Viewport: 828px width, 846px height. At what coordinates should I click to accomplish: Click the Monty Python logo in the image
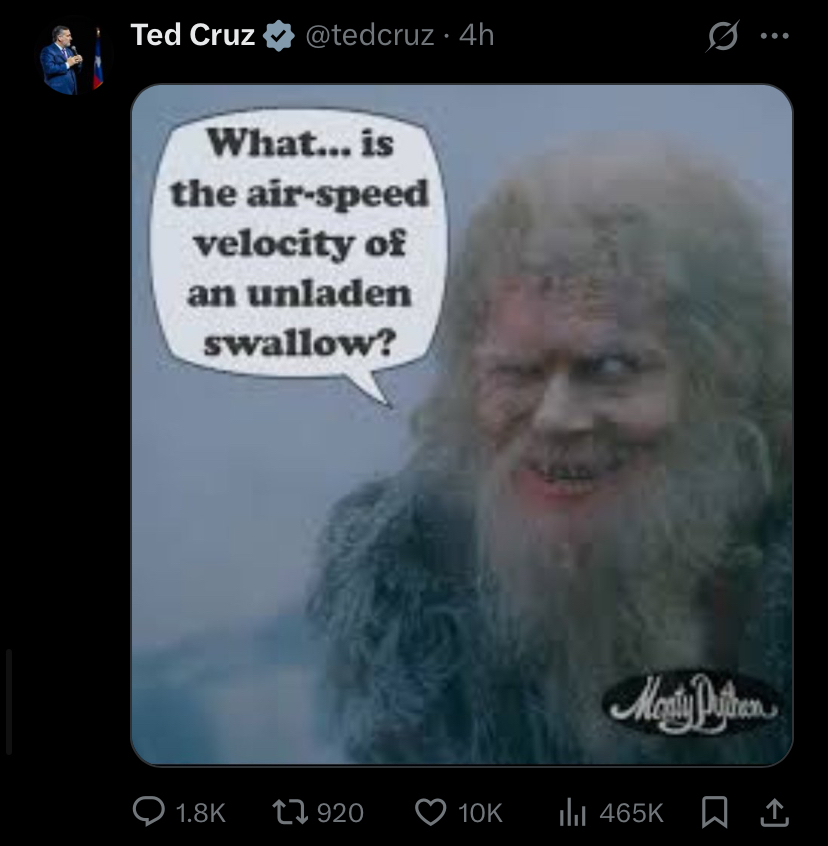click(x=692, y=704)
